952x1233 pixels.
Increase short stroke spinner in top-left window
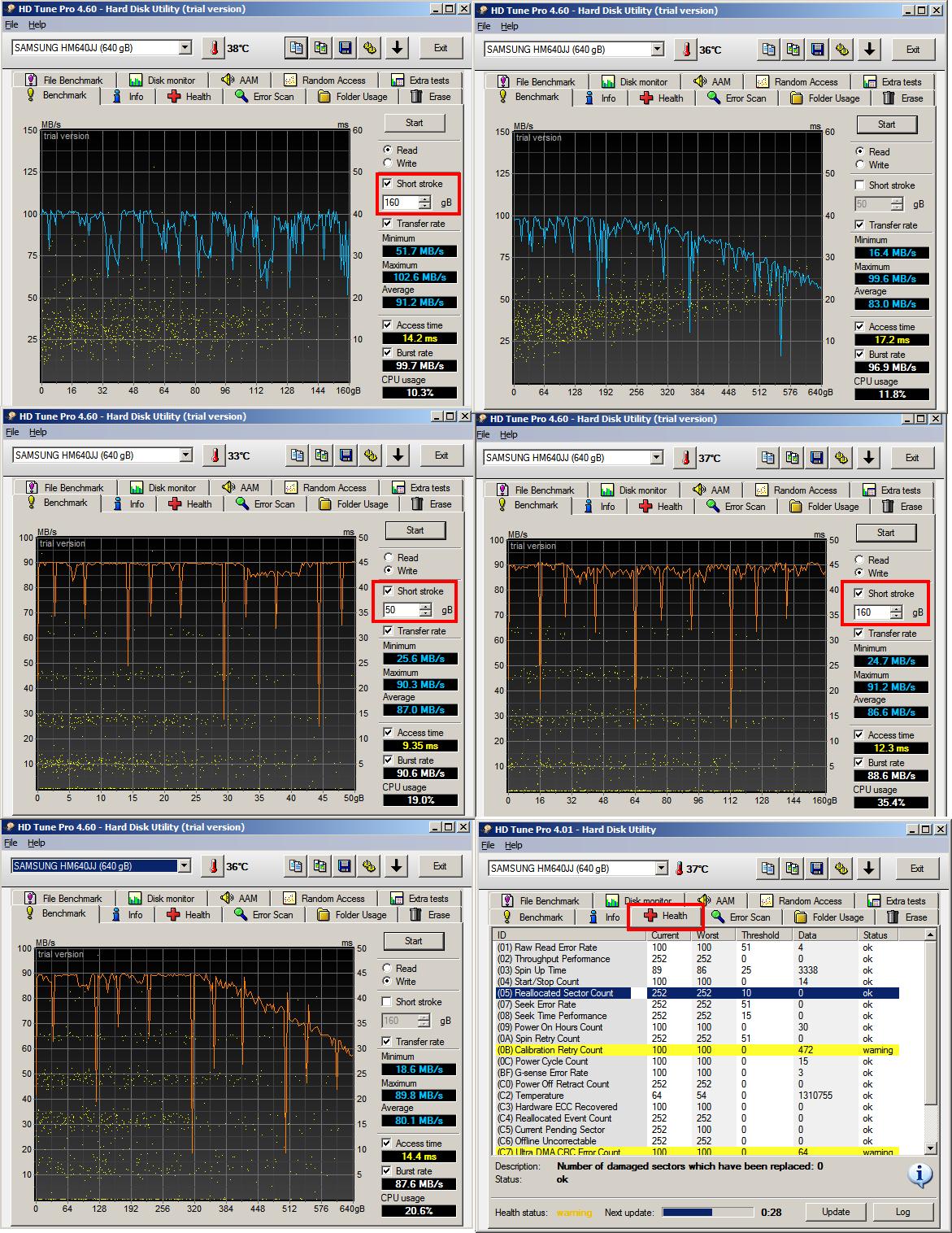coord(424,199)
